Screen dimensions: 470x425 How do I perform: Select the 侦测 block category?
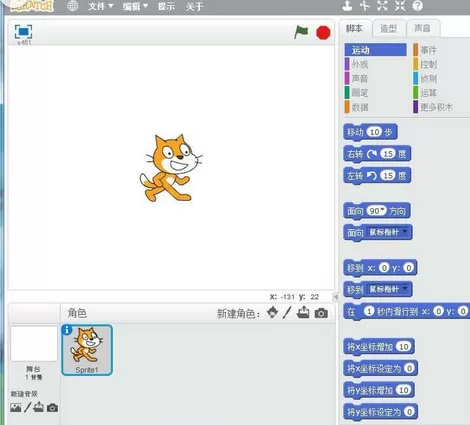click(425, 78)
